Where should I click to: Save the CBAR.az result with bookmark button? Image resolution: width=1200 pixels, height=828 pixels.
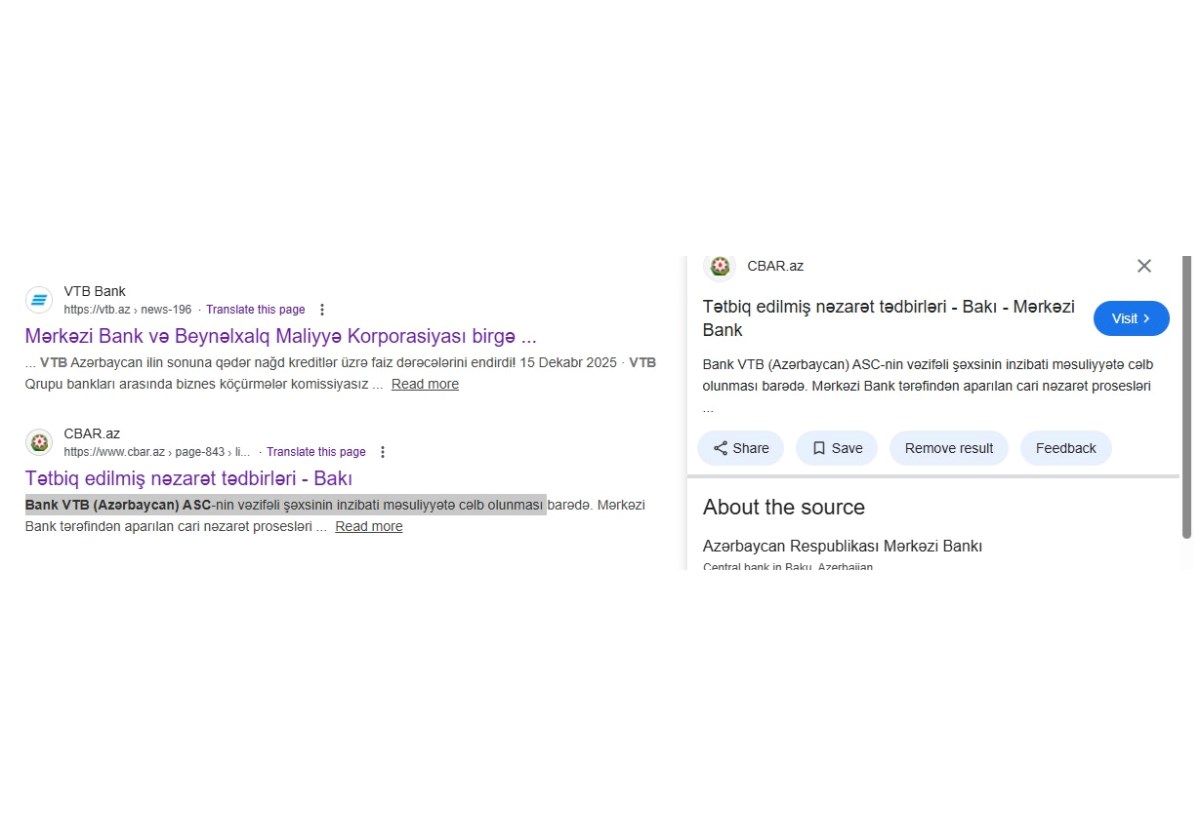click(836, 448)
